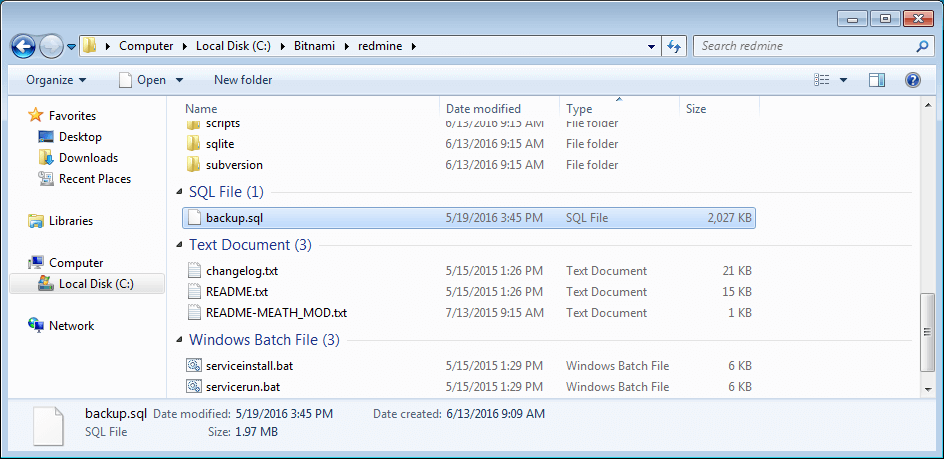944x459 pixels.
Task: Create a New folder
Action: (243, 80)
